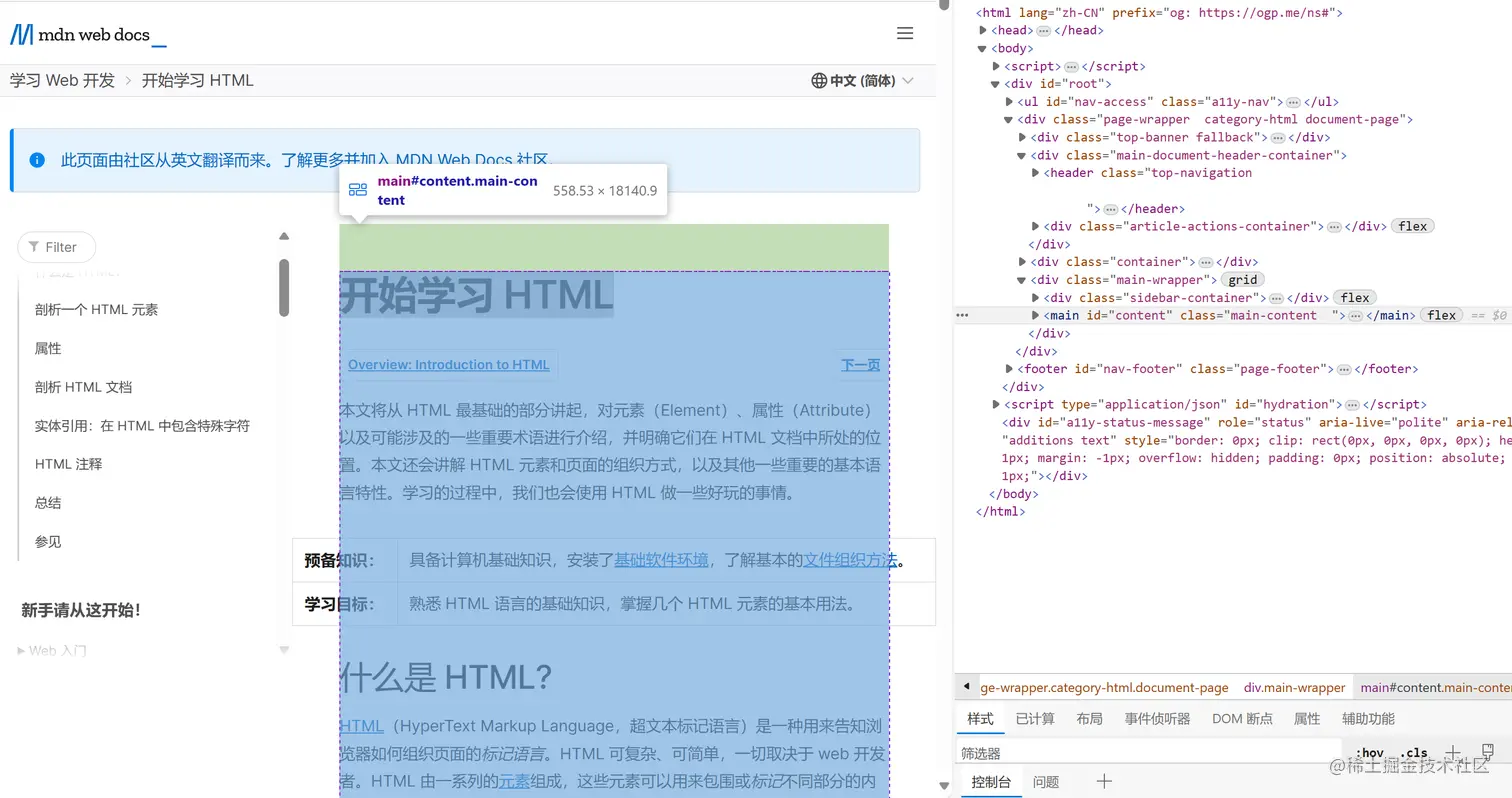
Task: Open the DOM 断点 tab
Action: pos(1242,719)
